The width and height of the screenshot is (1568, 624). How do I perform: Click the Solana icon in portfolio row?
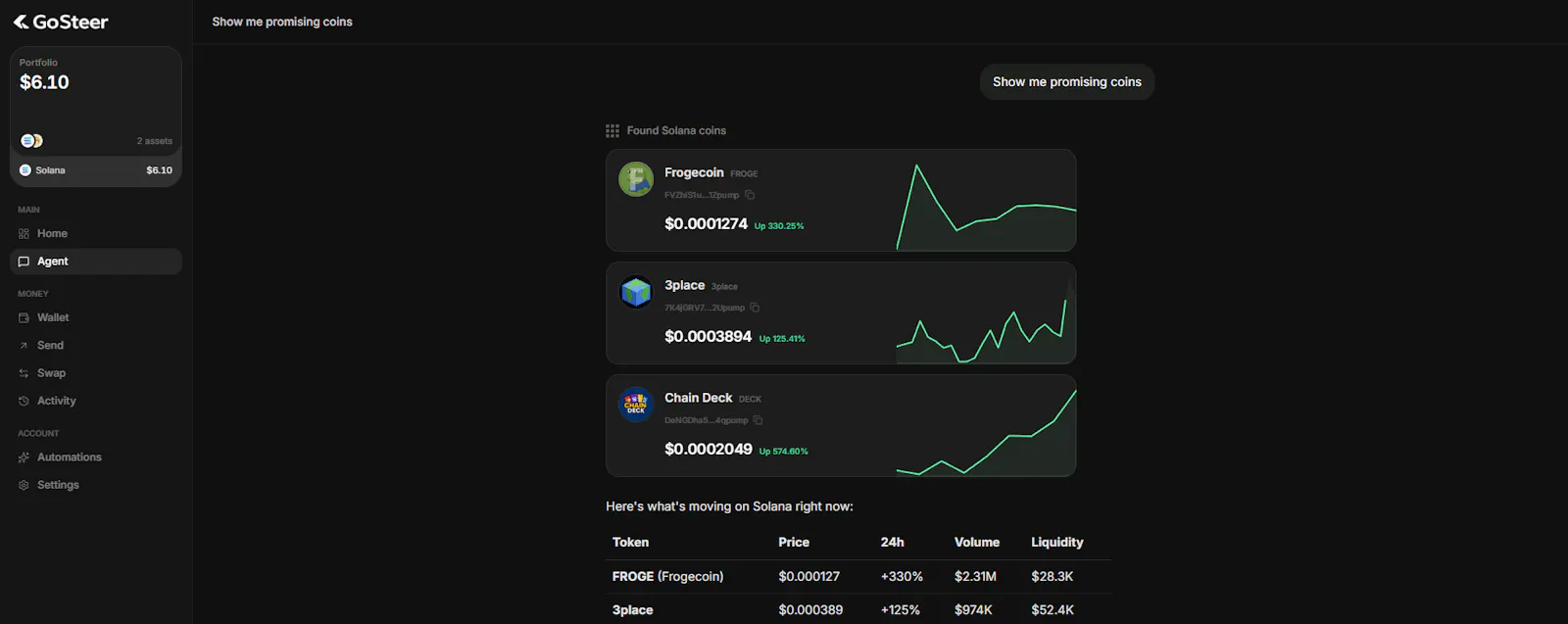click(25, 170)
